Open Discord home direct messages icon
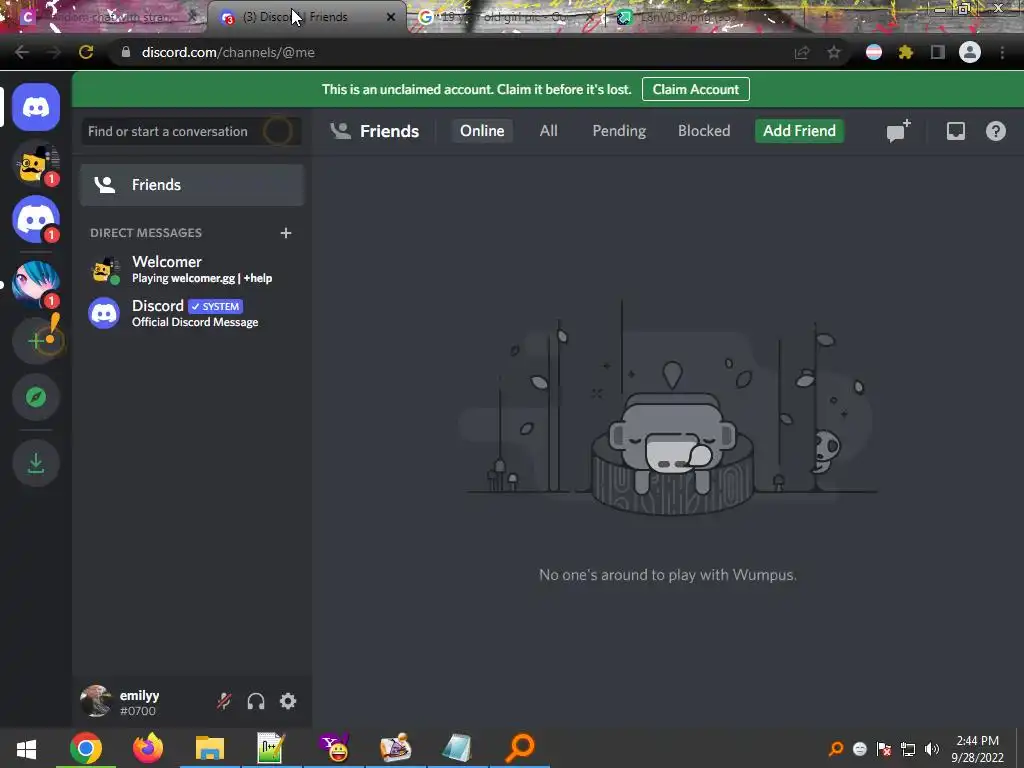 36,107
